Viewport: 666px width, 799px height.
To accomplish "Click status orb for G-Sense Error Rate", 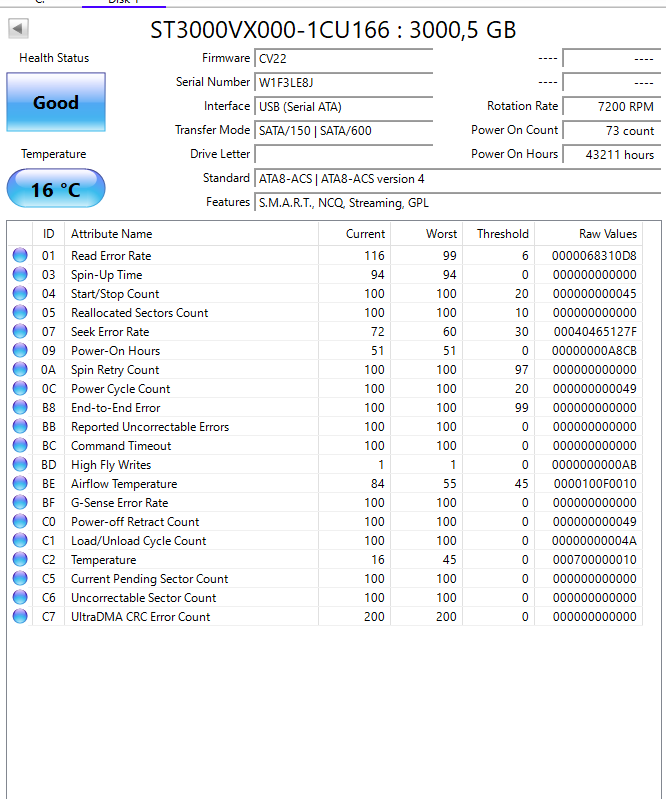I will [x=20, y=502].
